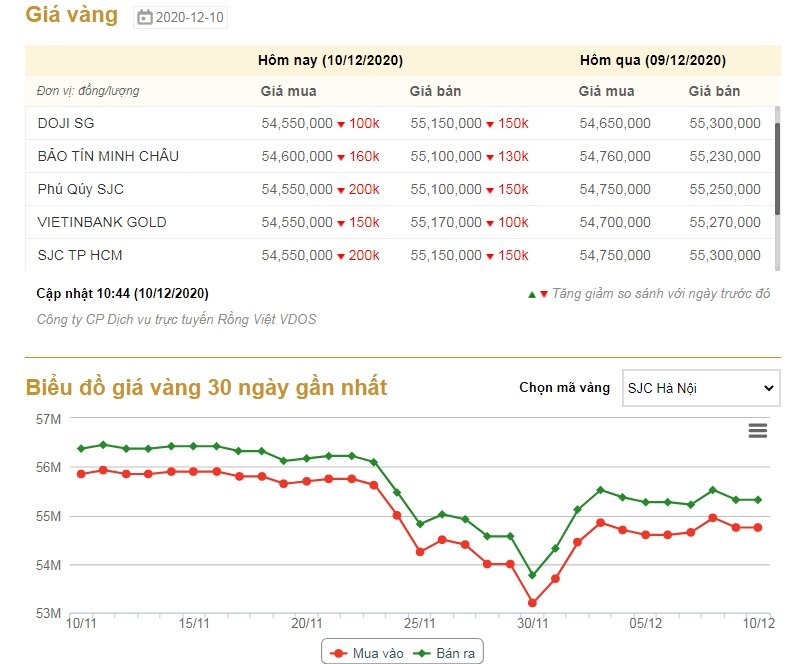Click VIETINBANK GOLD sell price 55,170,000
Screen dimensions: 787x664
point(446,222)
